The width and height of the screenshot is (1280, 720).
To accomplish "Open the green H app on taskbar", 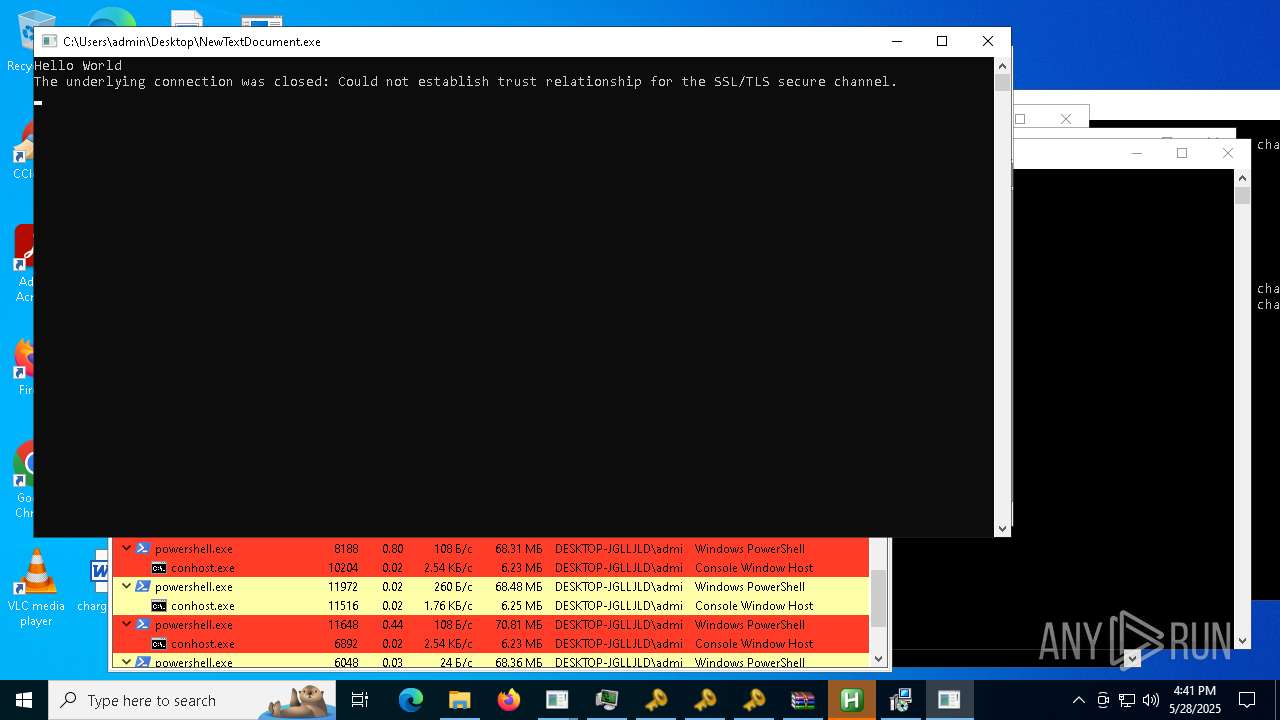I will coord(852,700).
